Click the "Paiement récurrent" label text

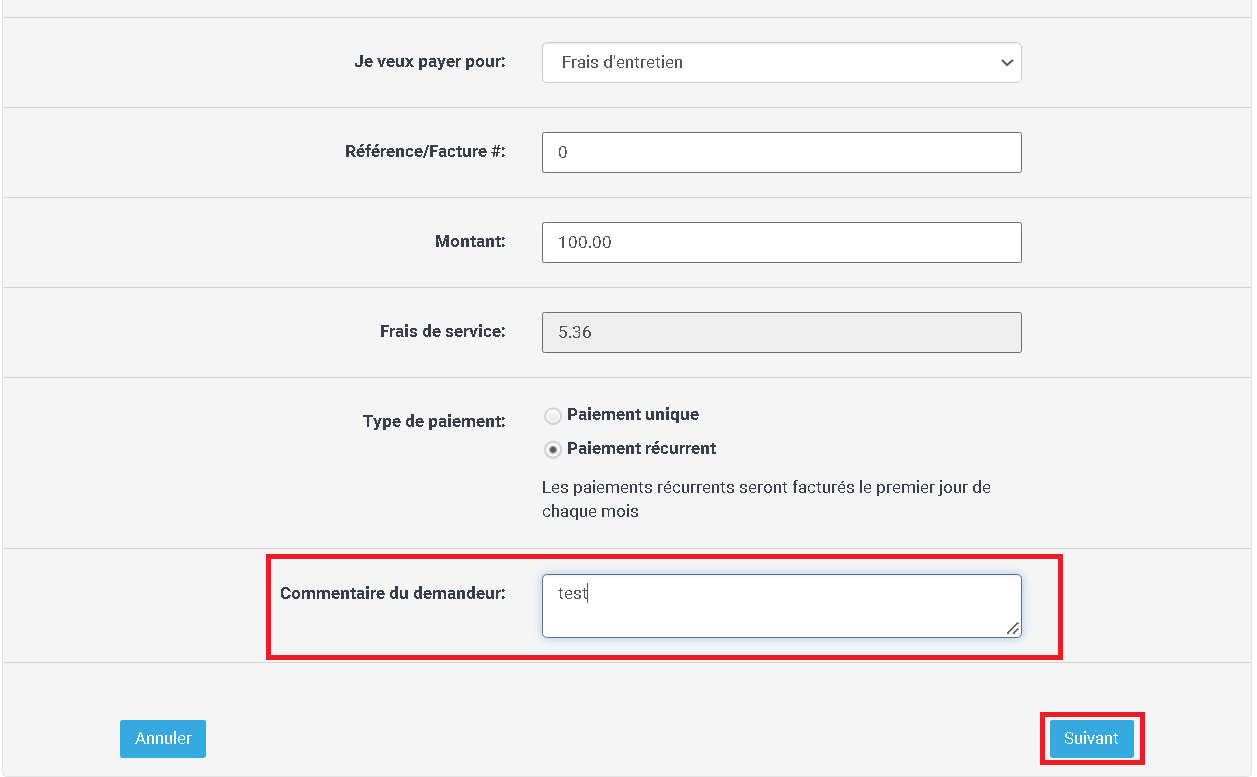[642, 448]
